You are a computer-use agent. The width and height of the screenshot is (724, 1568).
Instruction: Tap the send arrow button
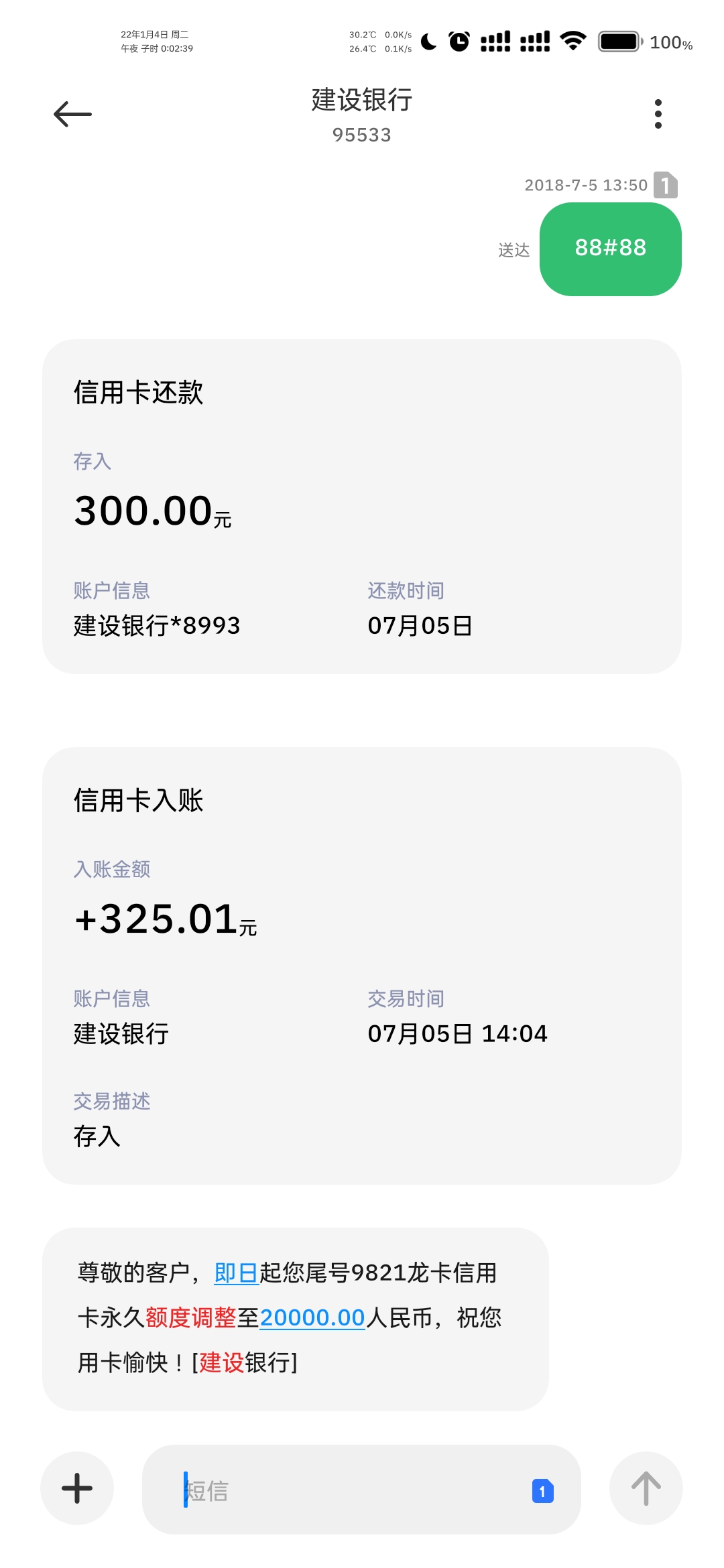(x=646, y=1488)
